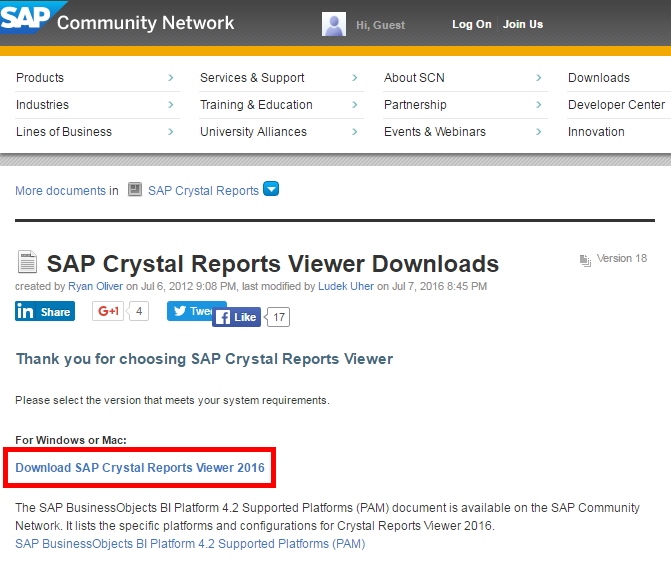Expand the Lines of Business arrow

[x=171, y=132]
